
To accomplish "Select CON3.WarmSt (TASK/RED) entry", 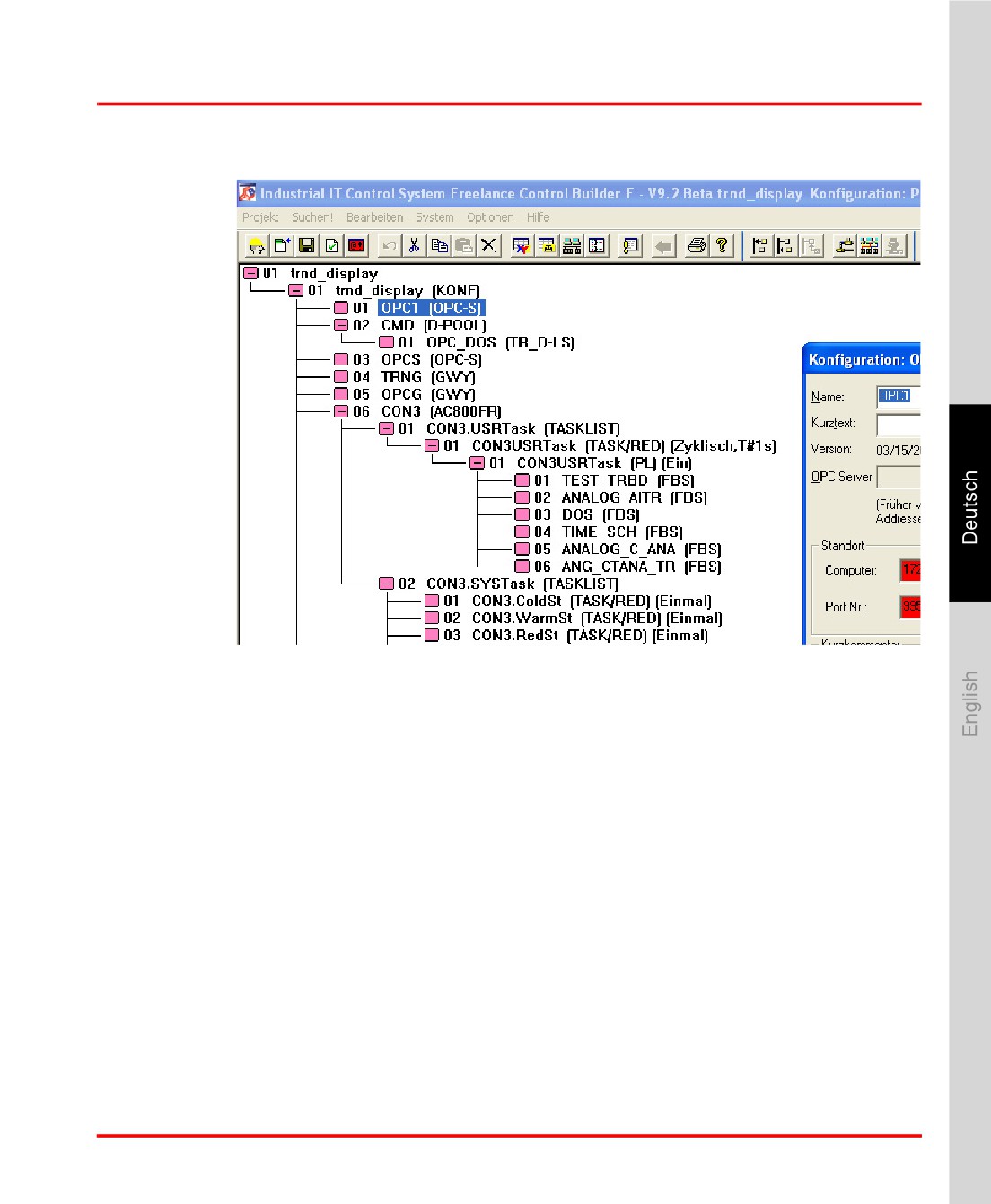I will (597, 618).
